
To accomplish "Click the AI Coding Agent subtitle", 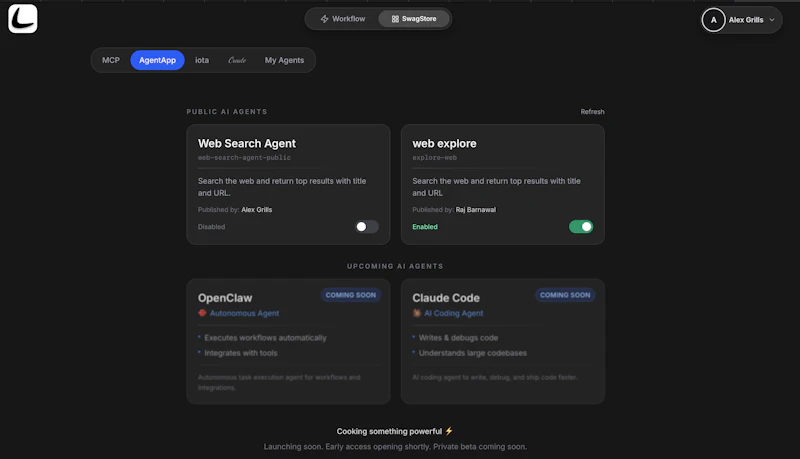I will click(x=454, y=313).
